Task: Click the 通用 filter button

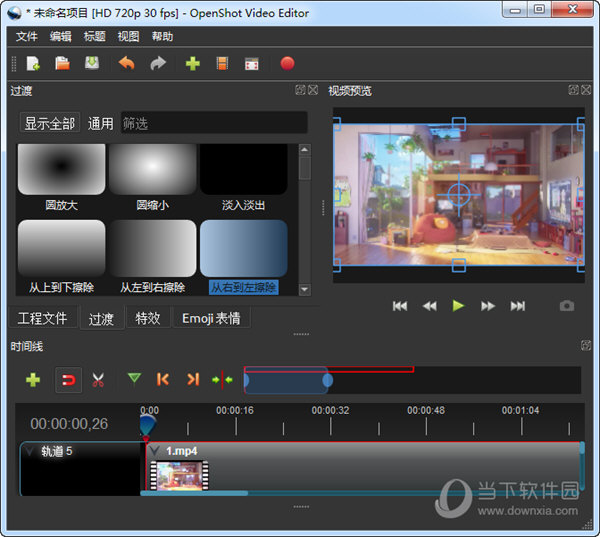Action: [x=101, y=123]
